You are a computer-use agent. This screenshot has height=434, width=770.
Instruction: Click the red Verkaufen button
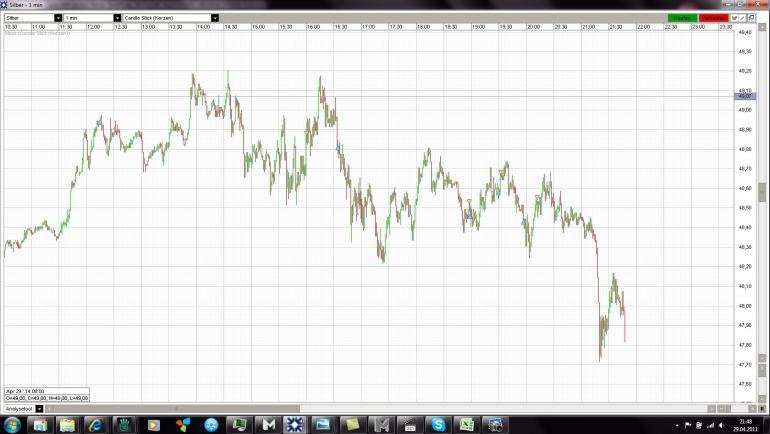point(713,18)
